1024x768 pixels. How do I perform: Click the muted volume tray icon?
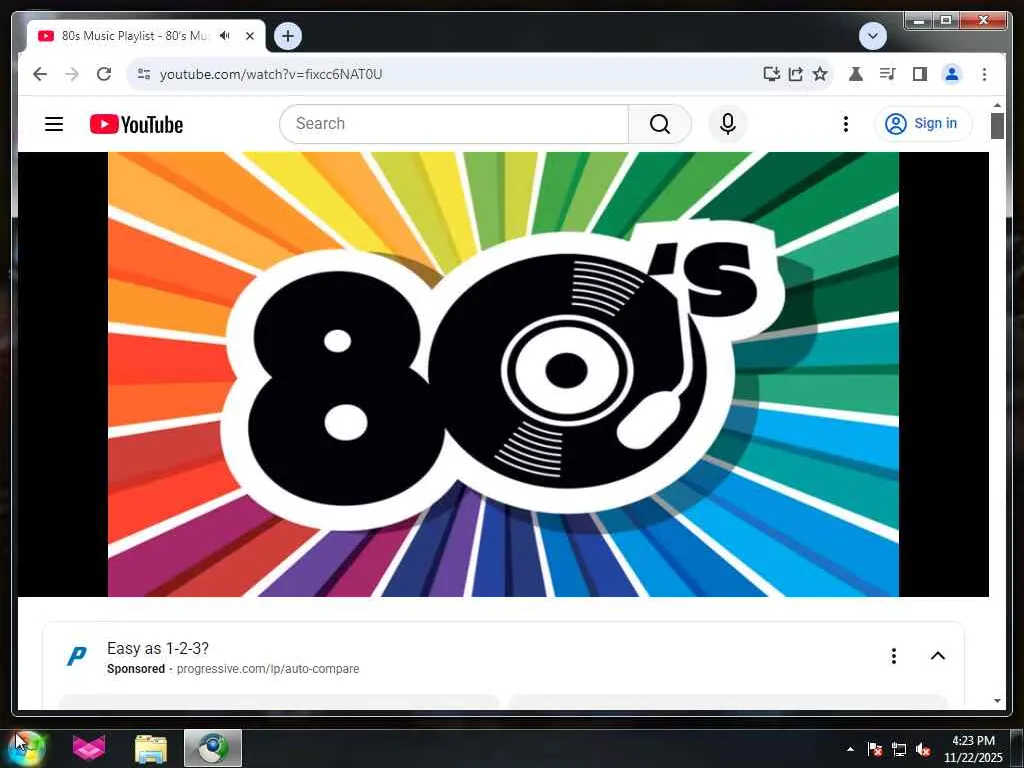(x=923, y=749)
